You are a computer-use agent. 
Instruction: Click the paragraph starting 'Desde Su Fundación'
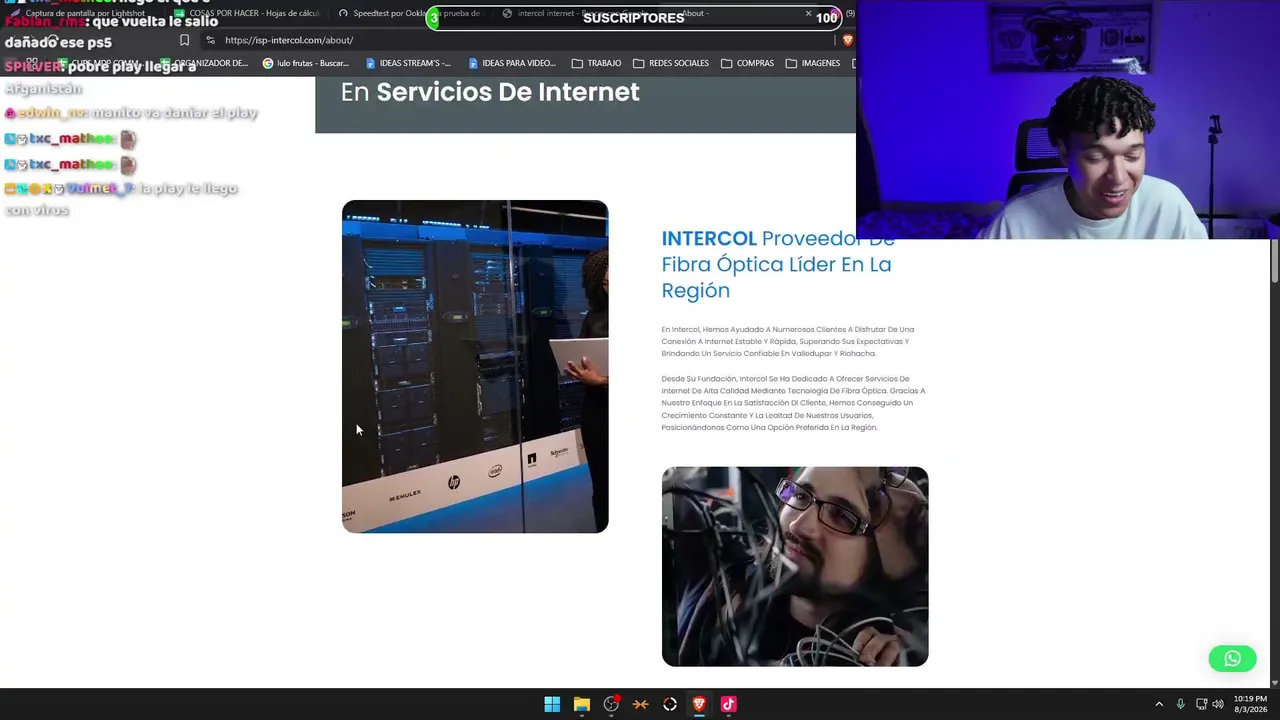pyautogui.click(x=793, y=403)
